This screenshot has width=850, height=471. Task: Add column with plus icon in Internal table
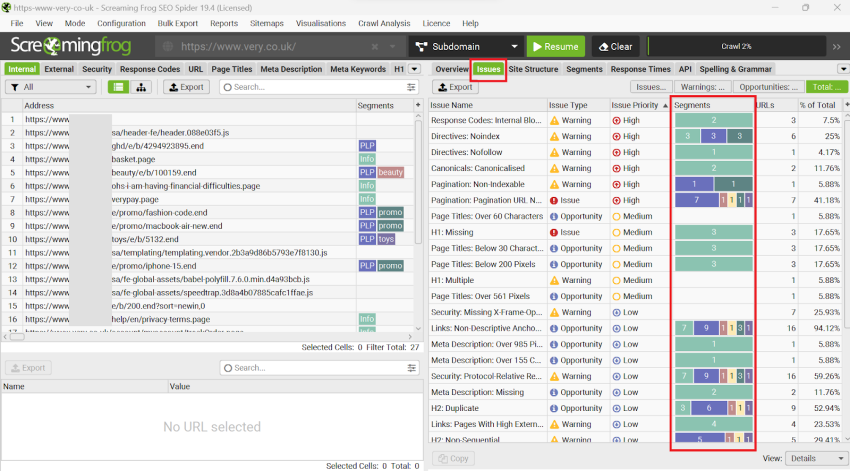pos(415,105)
